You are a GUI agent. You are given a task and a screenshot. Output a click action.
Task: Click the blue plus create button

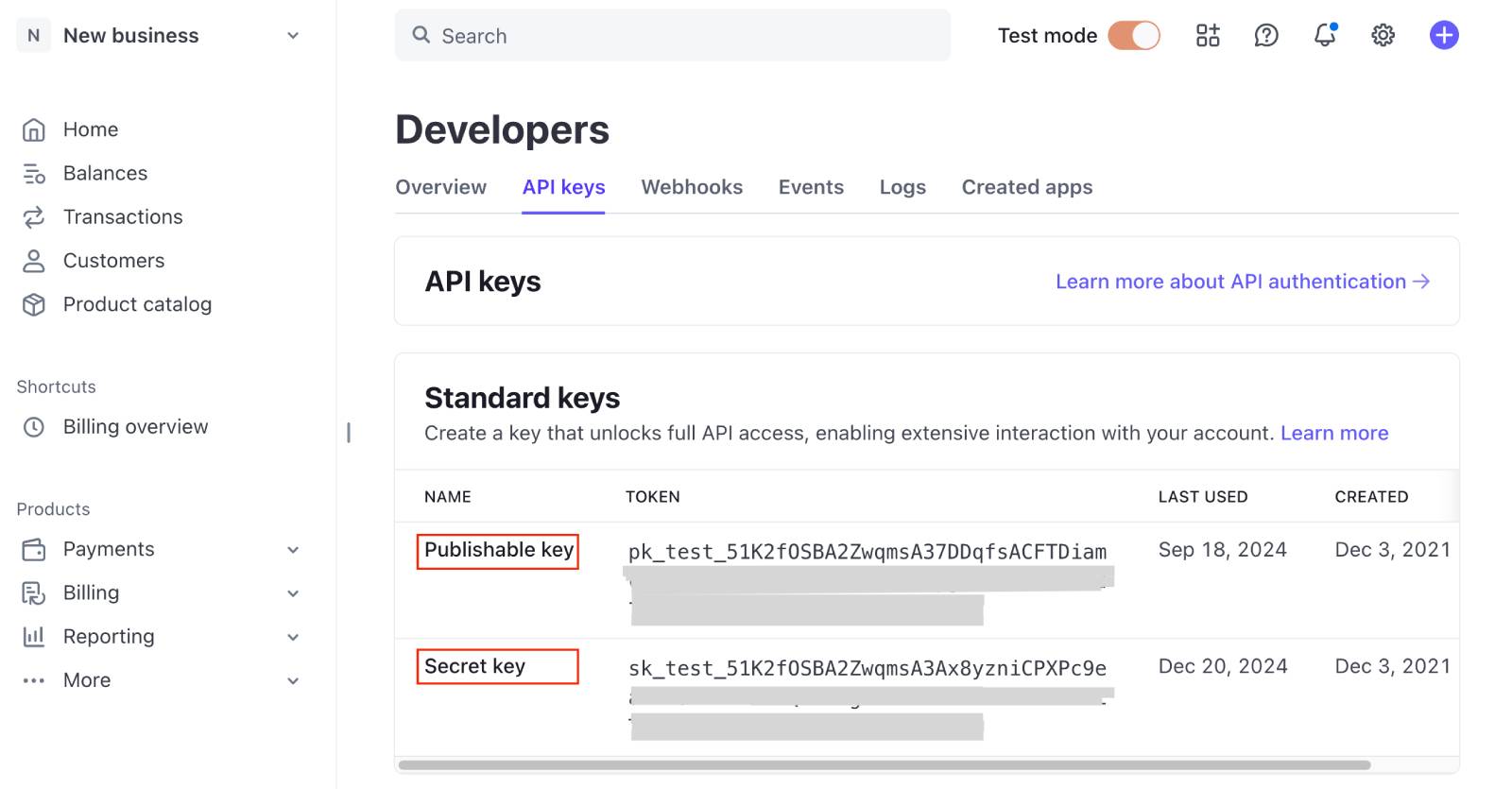[1443, 36]
